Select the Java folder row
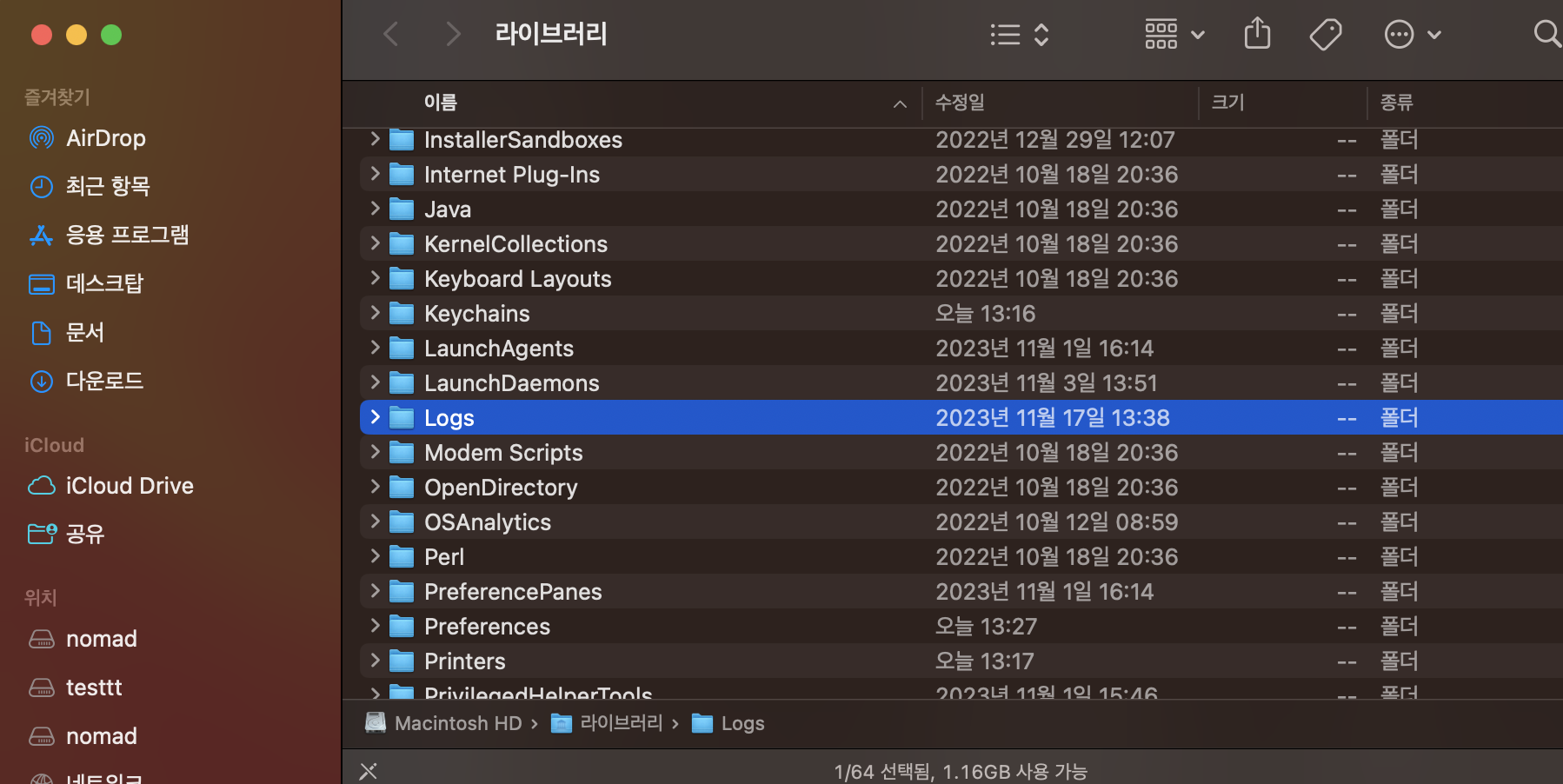 (447, 209)
